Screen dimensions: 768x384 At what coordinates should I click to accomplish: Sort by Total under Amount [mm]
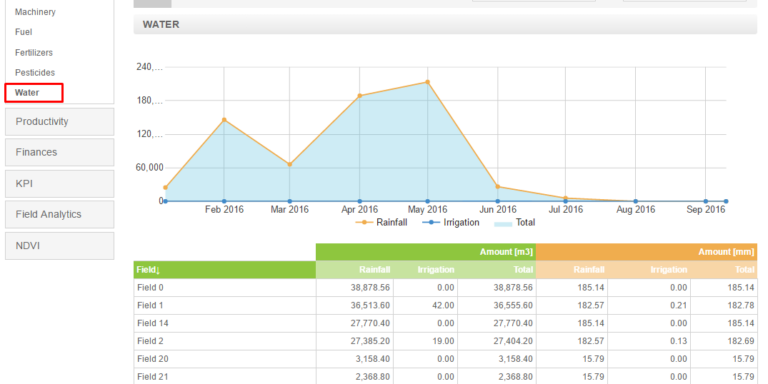pyautogui.click(x=724, y=269)
